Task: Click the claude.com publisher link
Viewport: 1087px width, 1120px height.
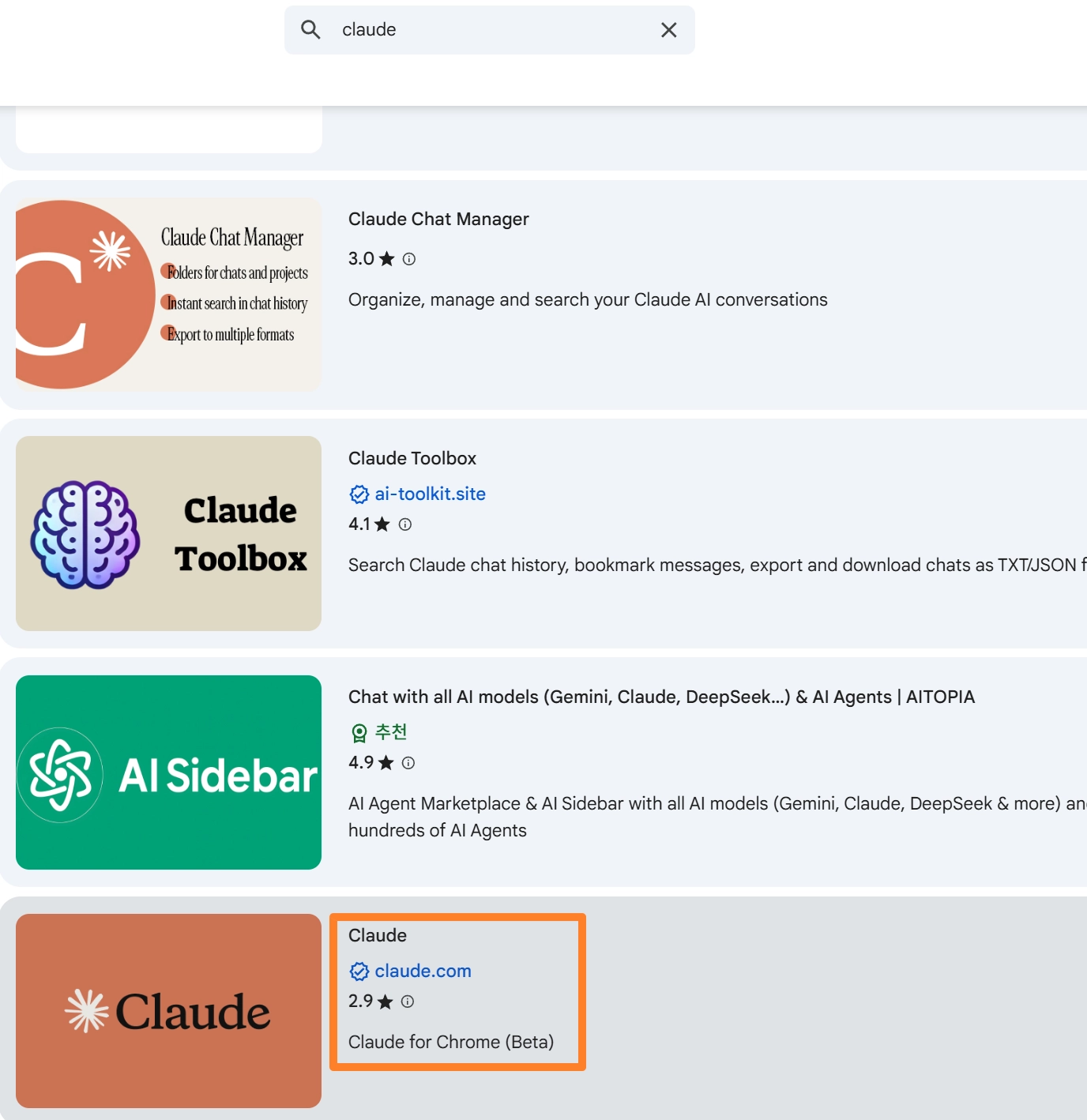Action: pos(423,972)
